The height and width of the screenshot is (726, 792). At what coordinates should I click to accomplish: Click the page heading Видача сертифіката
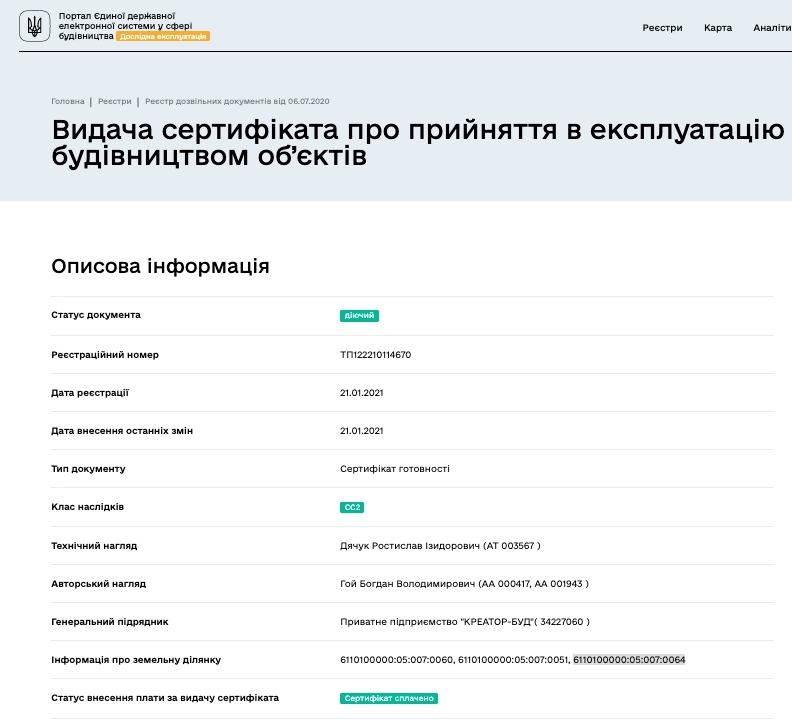click(x=418, y=142)
